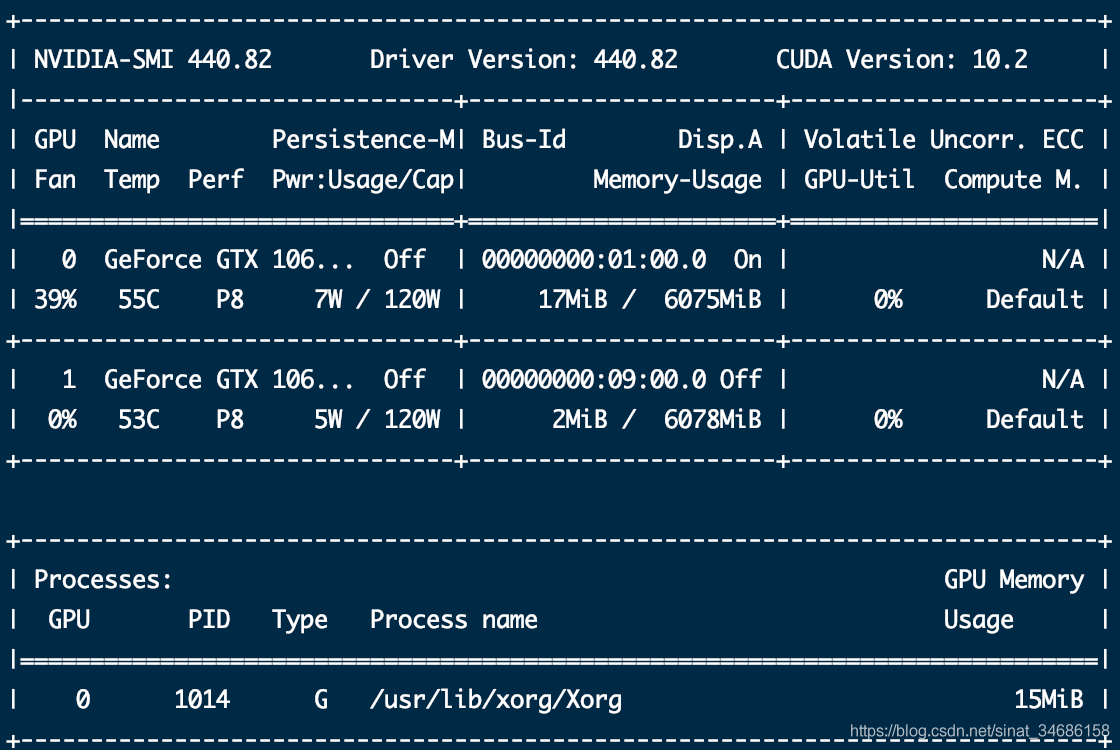The image size is (1120, 750).
Task: Select the 55C temperature reading
Action: [x=138, y=300]
